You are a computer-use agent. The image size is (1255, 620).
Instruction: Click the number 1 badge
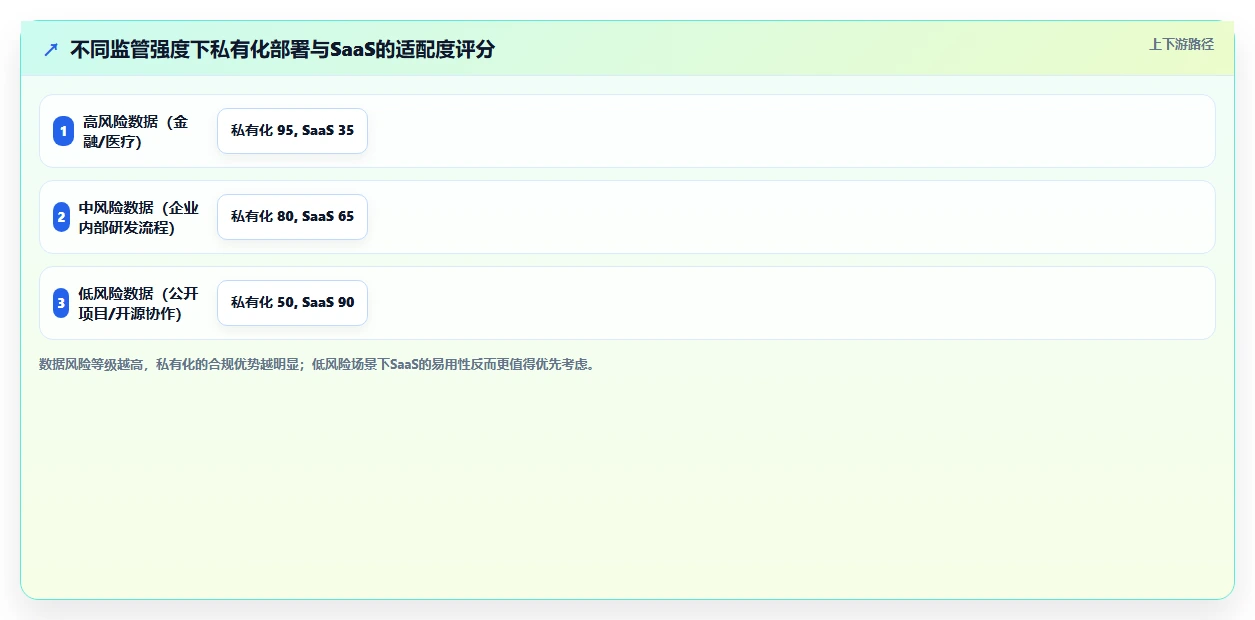point(63,131)
